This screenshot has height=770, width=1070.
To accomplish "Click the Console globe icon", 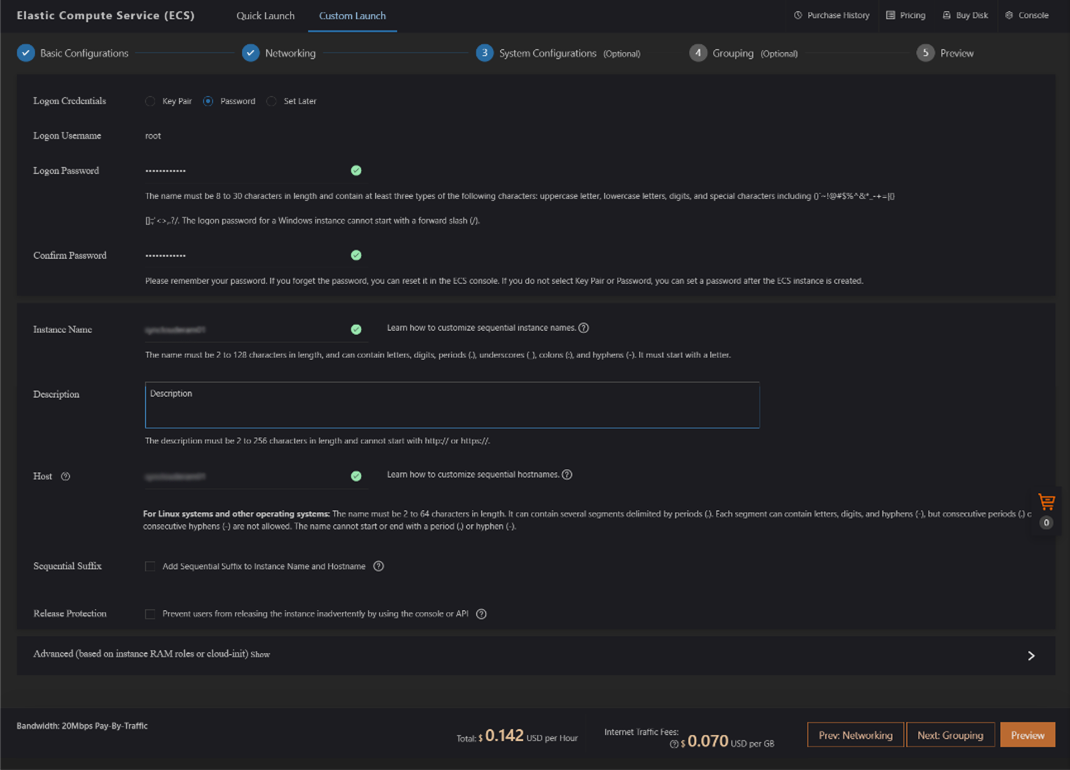I will (1009, 15).
